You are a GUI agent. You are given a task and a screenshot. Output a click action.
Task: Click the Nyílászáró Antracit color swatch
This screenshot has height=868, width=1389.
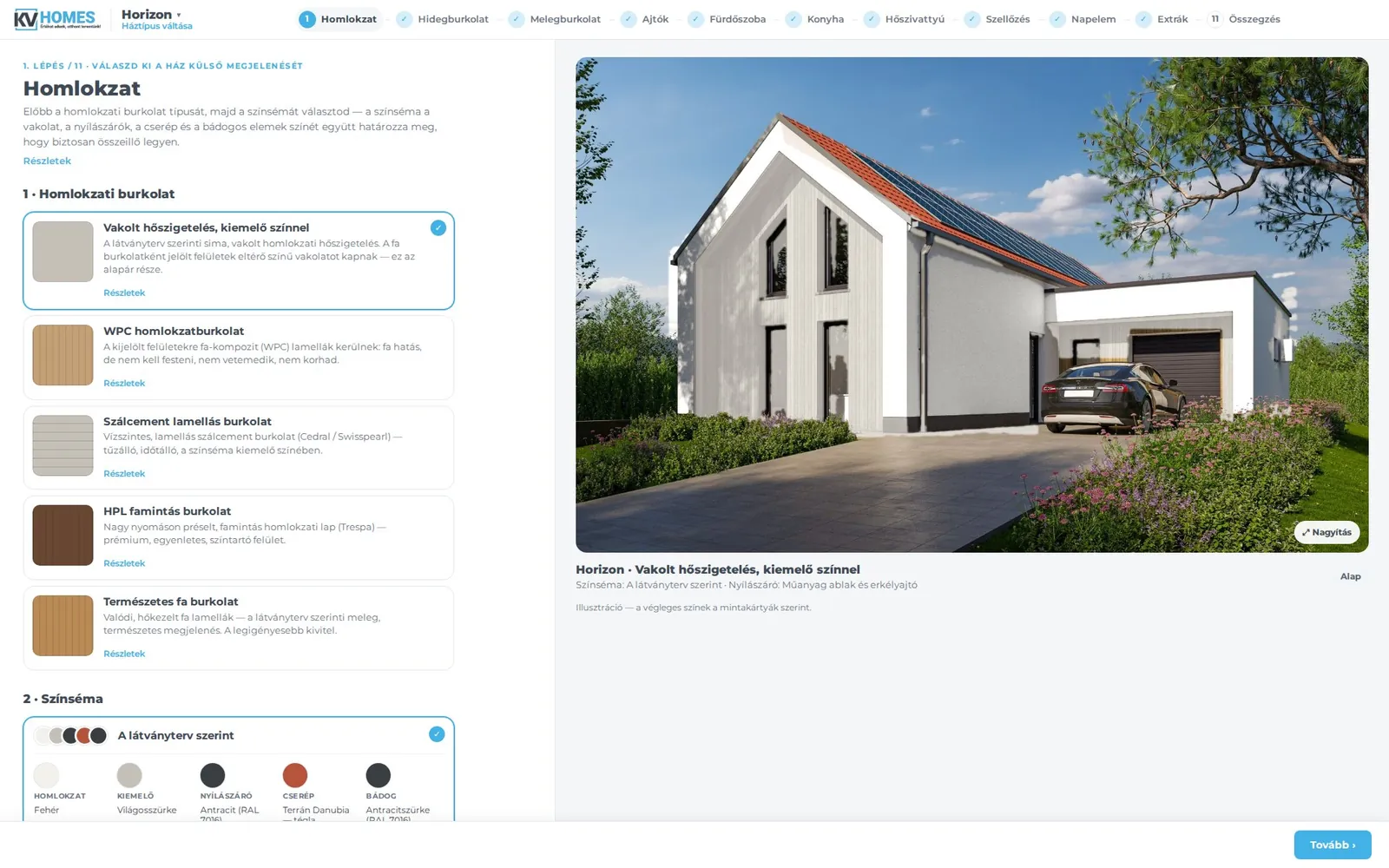tap(213, 775)
